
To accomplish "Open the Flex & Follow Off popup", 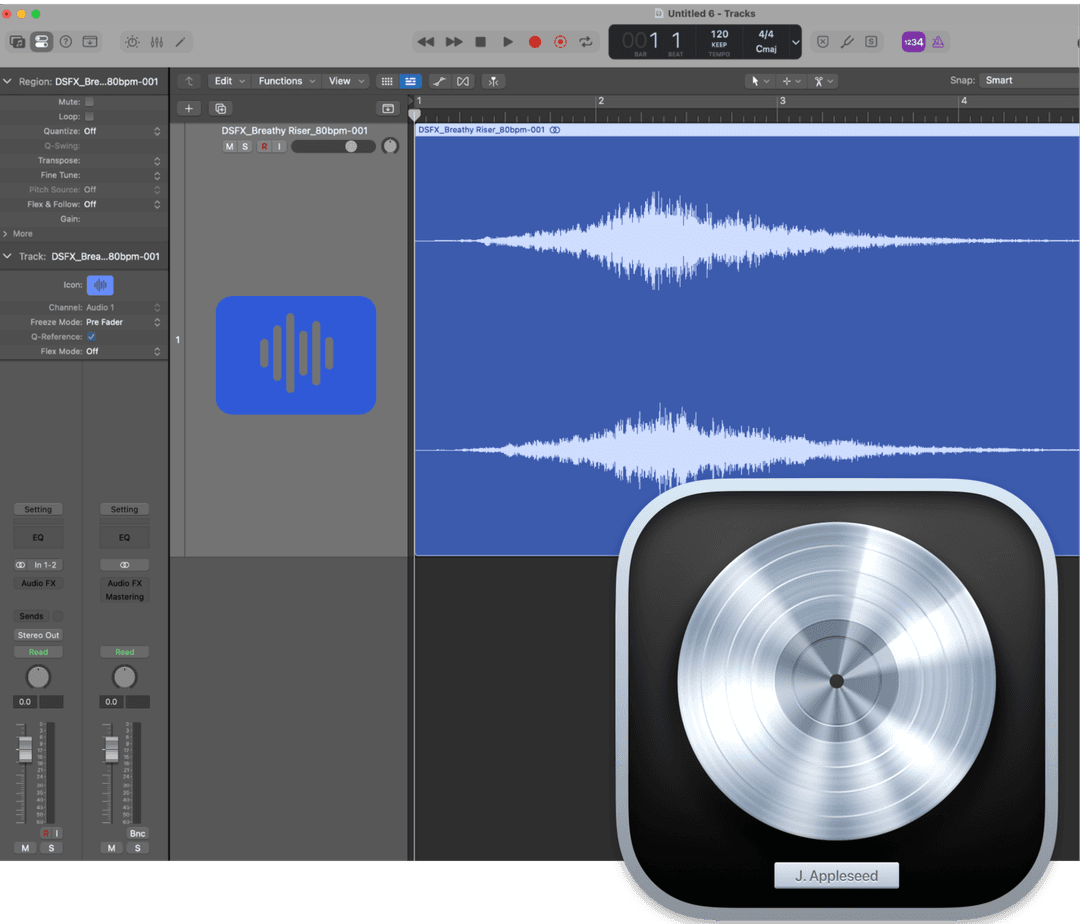I will point(123,204).
